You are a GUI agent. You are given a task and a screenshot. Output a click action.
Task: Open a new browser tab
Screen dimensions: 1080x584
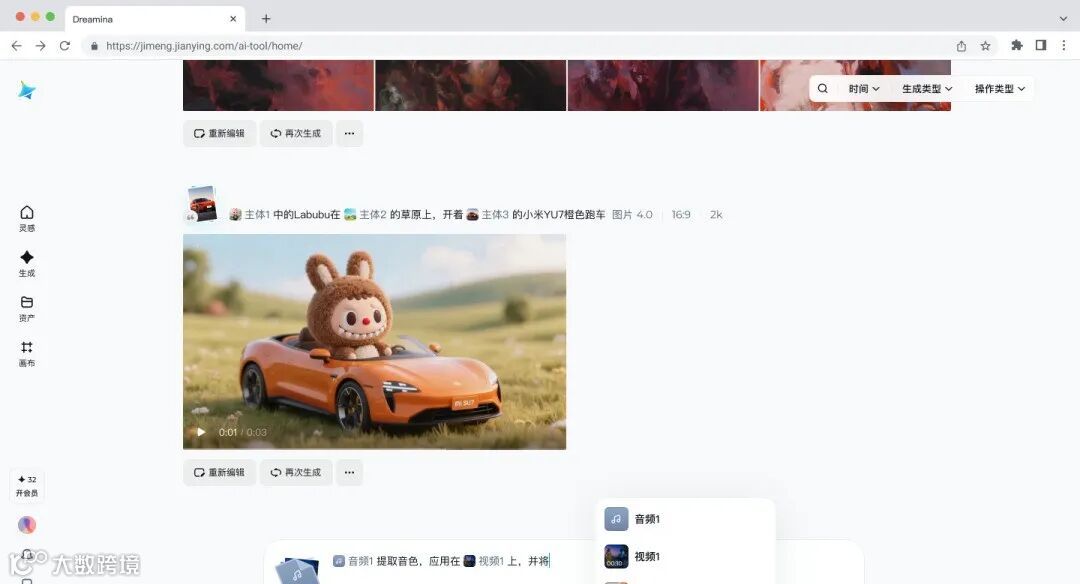tap(266, 19)
